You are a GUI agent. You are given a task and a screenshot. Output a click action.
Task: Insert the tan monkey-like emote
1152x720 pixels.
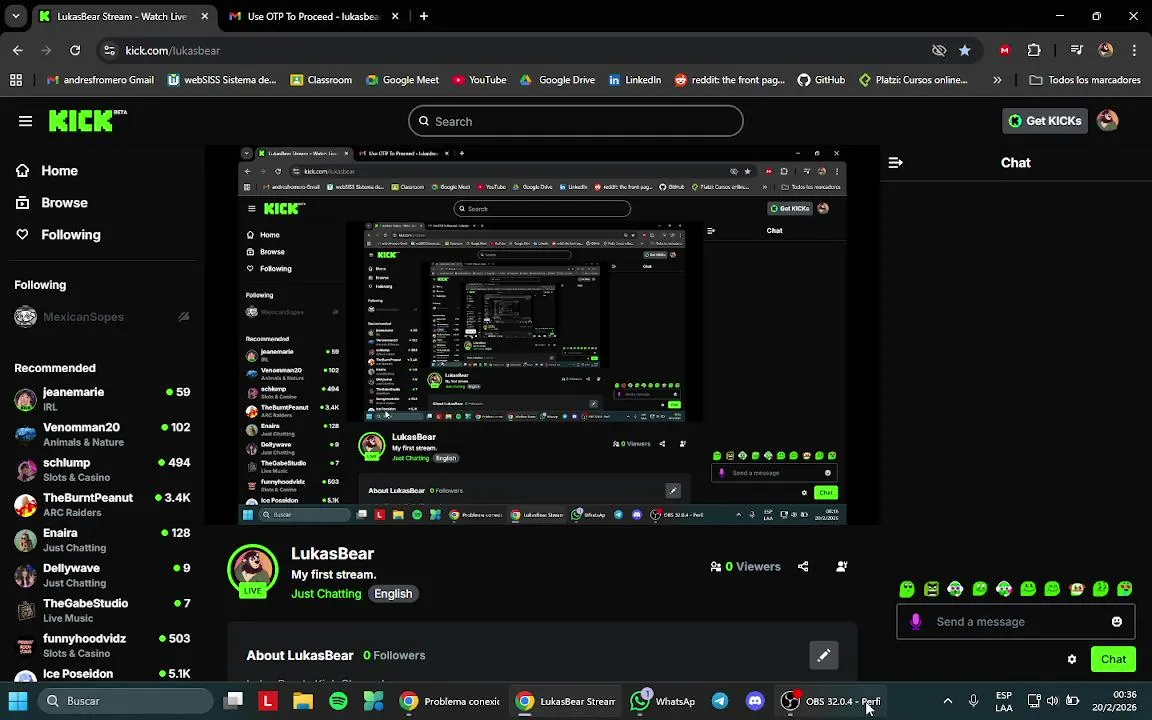(1076, 588)
